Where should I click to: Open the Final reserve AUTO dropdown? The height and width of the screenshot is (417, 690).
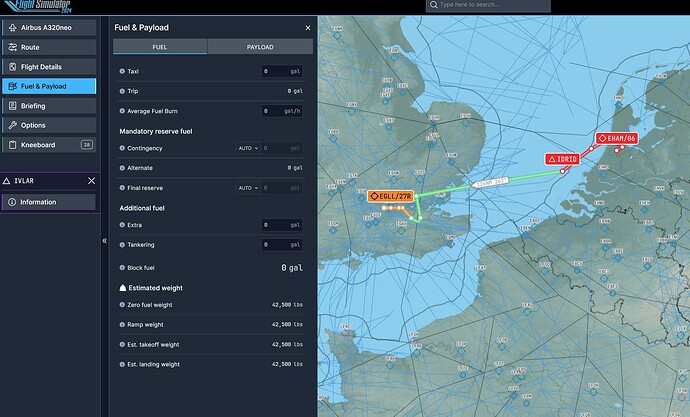pos(248,188)
